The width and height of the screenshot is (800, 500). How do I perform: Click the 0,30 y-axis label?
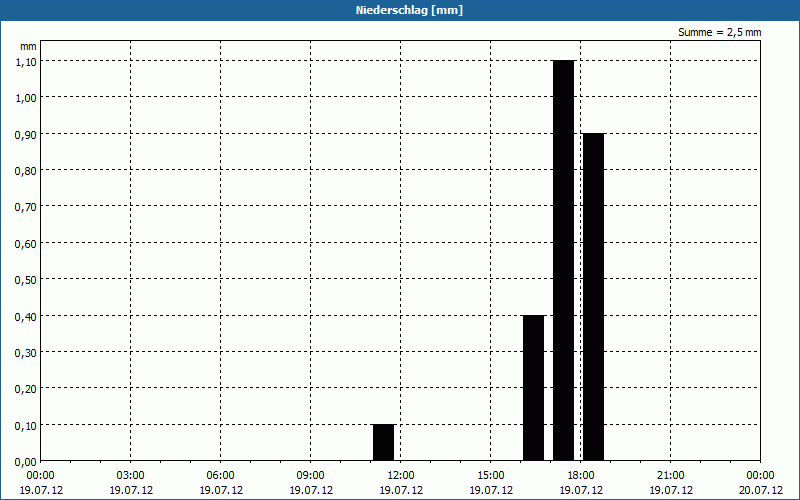point(26,353)
